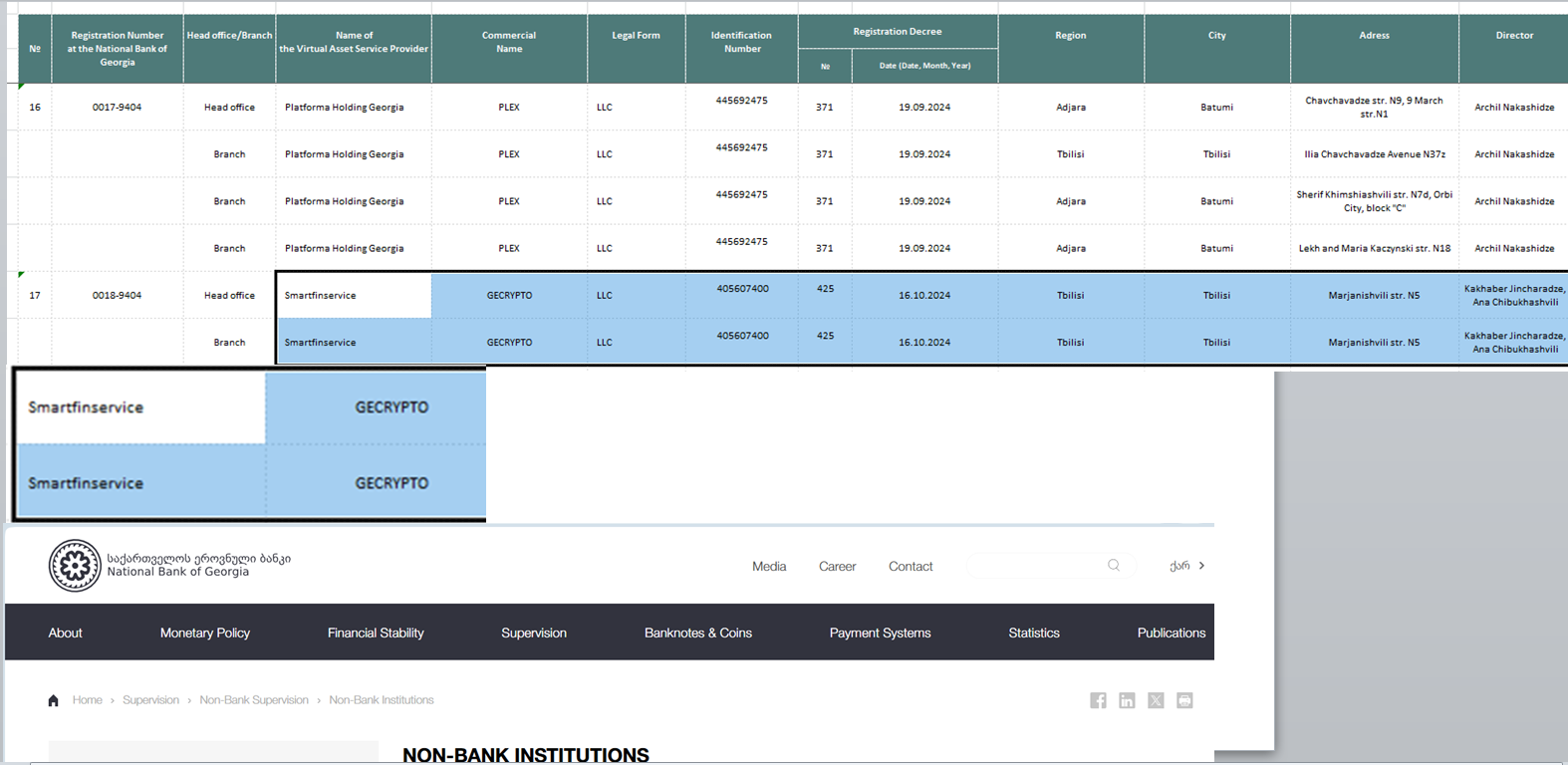The image size is (1568, 765).
Task: Go to the Contact page
Action: tap(911, 566)
